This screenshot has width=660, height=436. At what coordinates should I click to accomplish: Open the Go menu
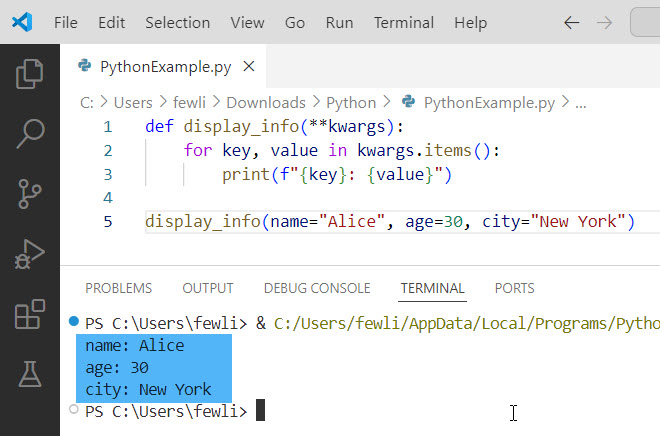[x=295, y=23]
